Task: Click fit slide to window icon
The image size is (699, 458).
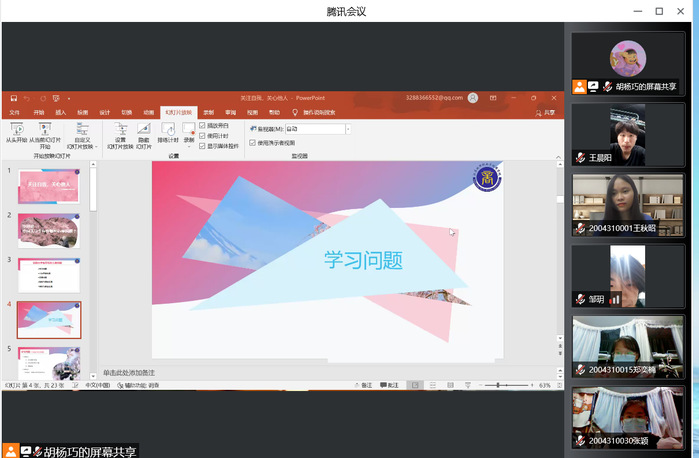Action: [559, 385]
